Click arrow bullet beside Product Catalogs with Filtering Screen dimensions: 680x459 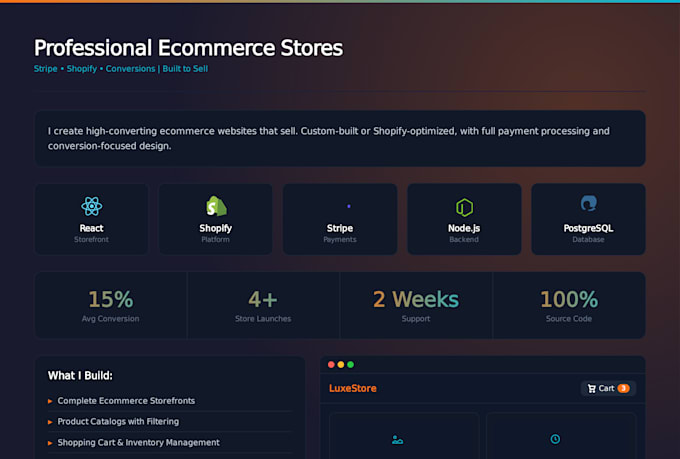click(50, 422)
